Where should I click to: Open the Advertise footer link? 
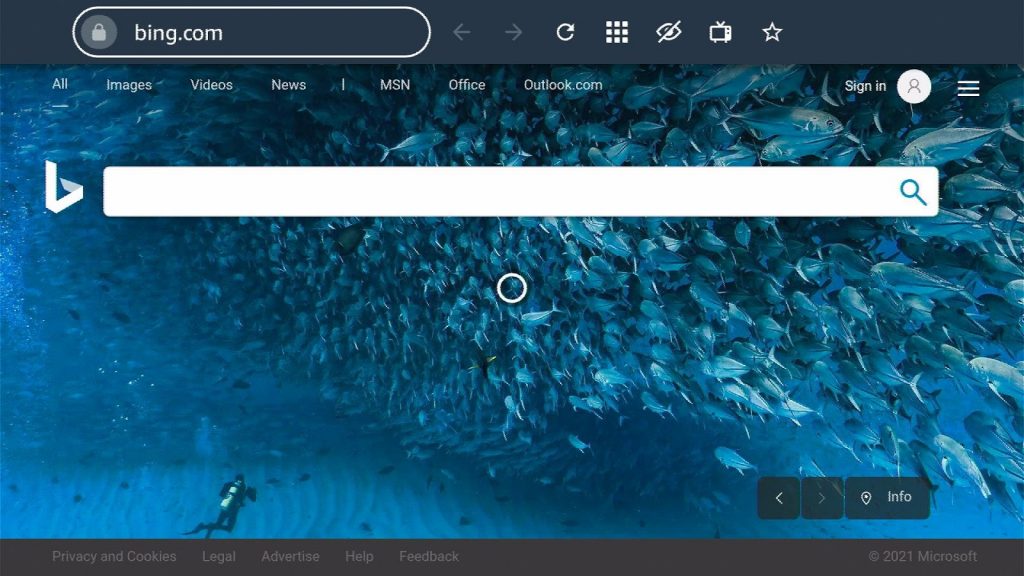291,556
